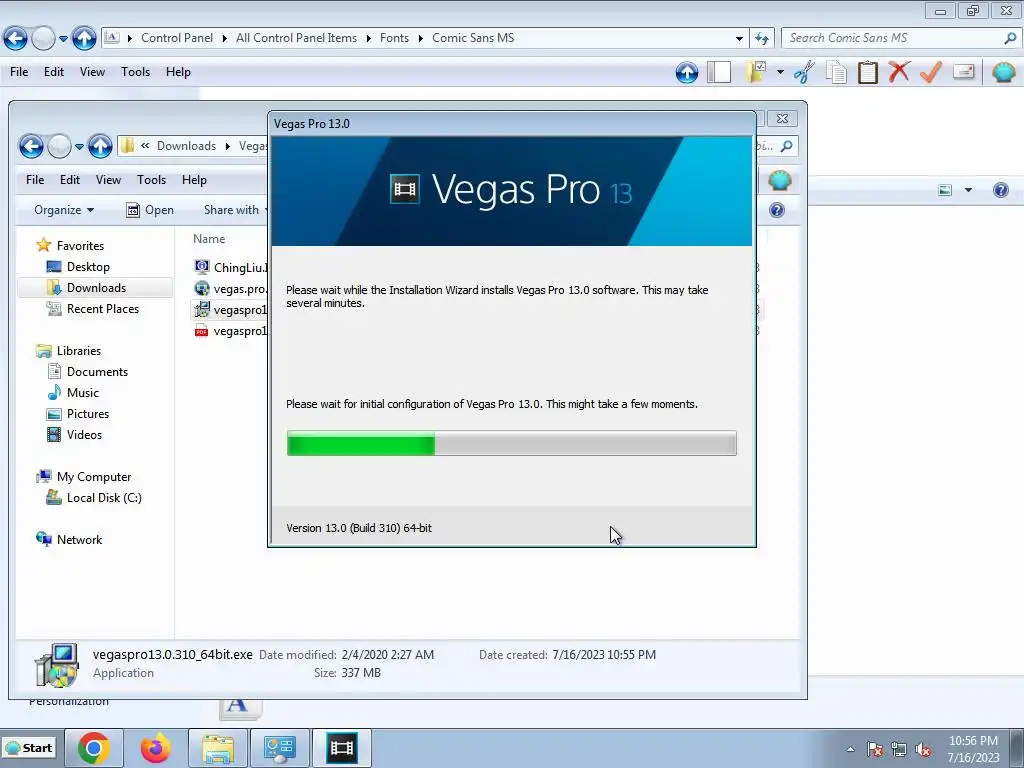Click the scissors Cut icon
Screen dimensions: 1024x768
(x=804, y=72)
